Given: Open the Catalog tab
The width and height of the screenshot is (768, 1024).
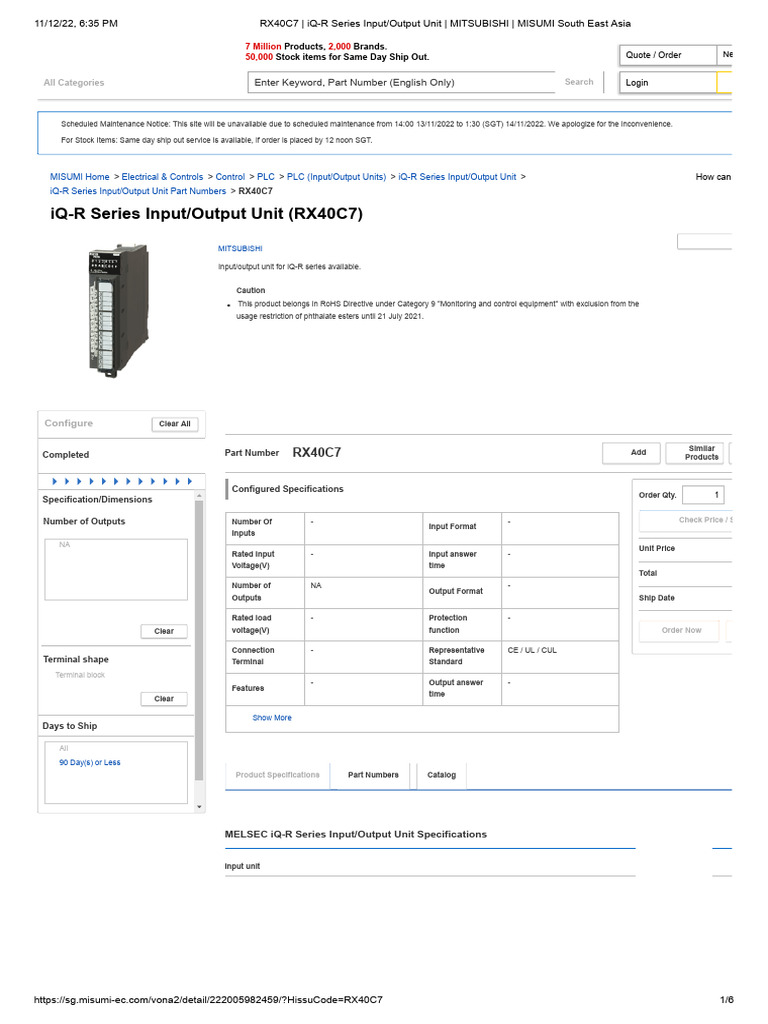Looking at the screenshot, I should pos(441,775).
